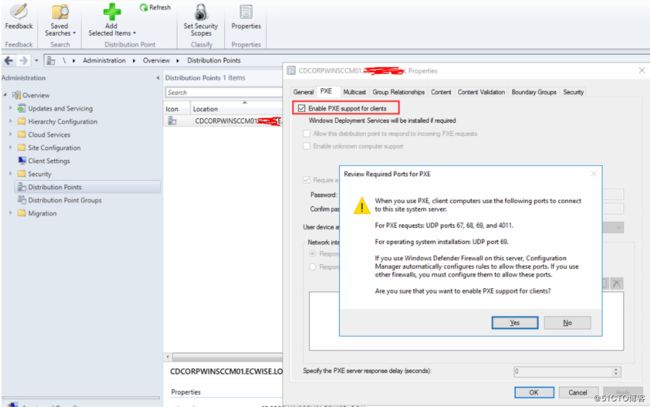Click the Properties ribbon icon
Viewport: 650px width, 407px height.
[246, 12]
